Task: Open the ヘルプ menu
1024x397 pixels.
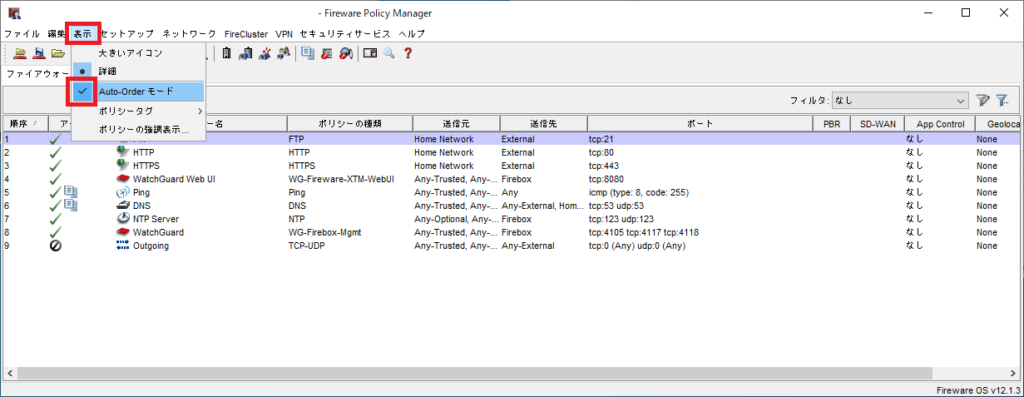Action: tap(412, 34)
